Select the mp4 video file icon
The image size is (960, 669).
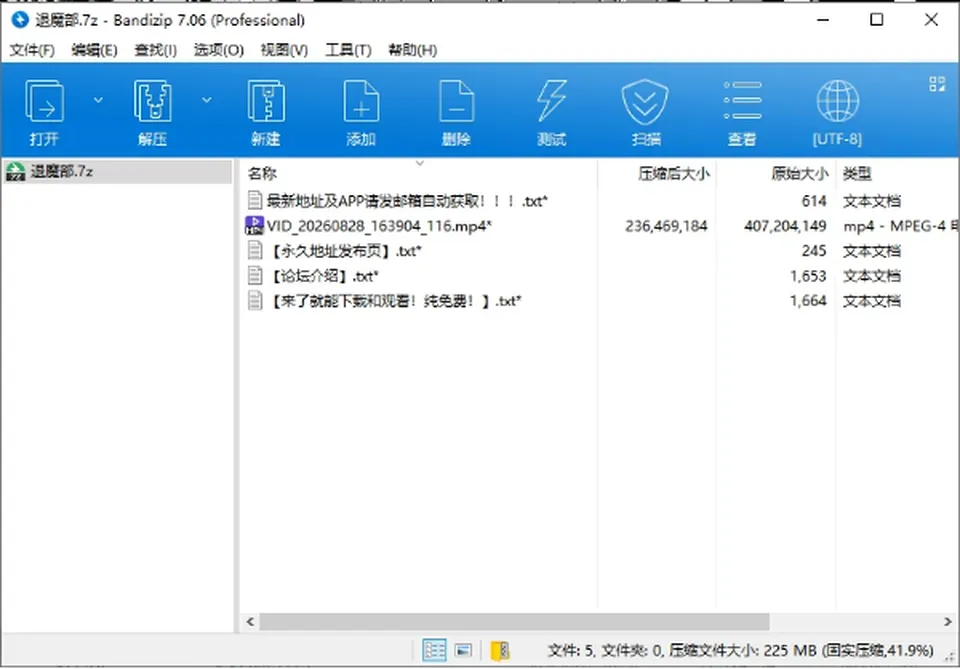point(254,225)
